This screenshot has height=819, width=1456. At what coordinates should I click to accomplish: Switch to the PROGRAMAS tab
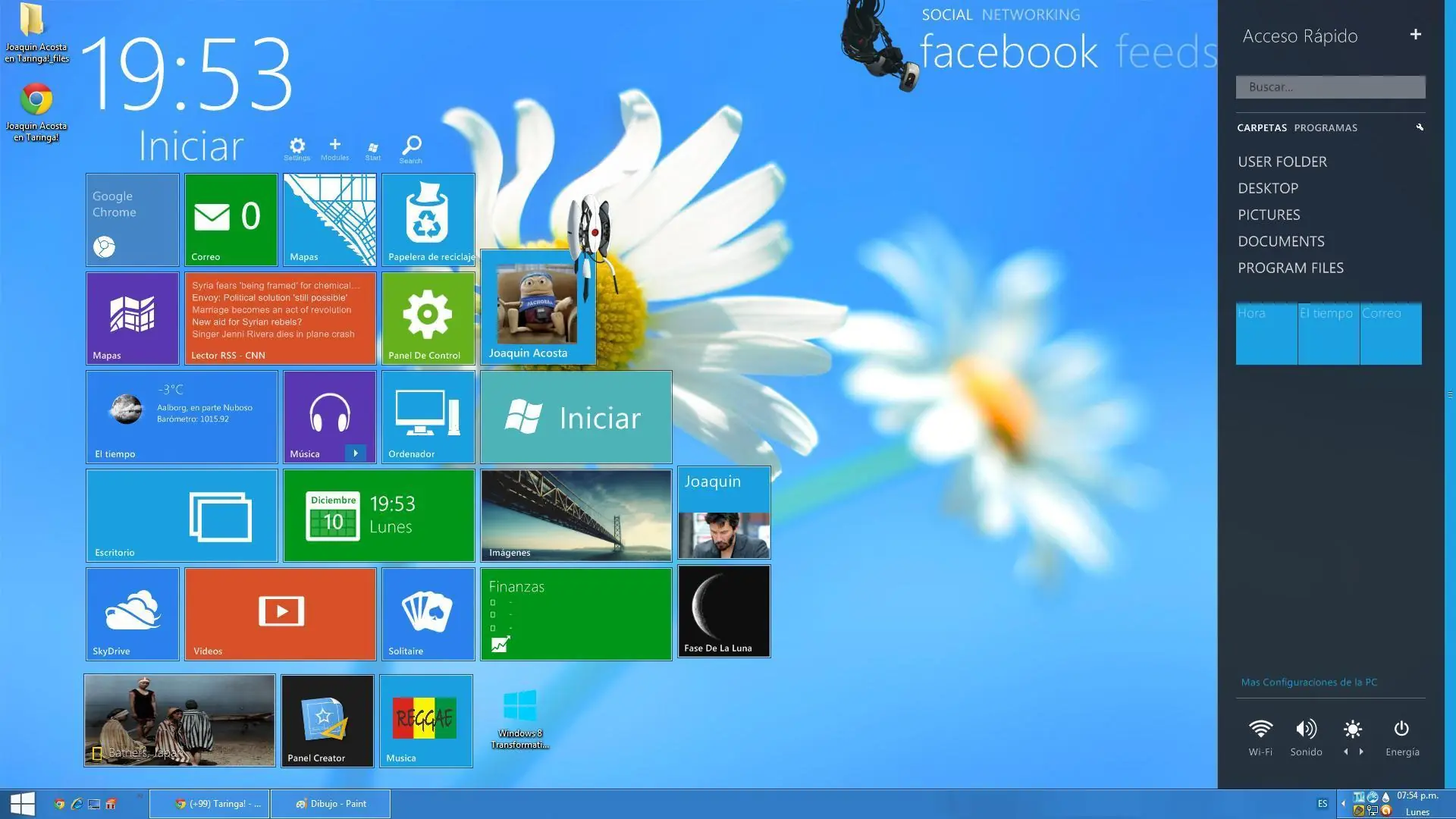click(1326, 127)
